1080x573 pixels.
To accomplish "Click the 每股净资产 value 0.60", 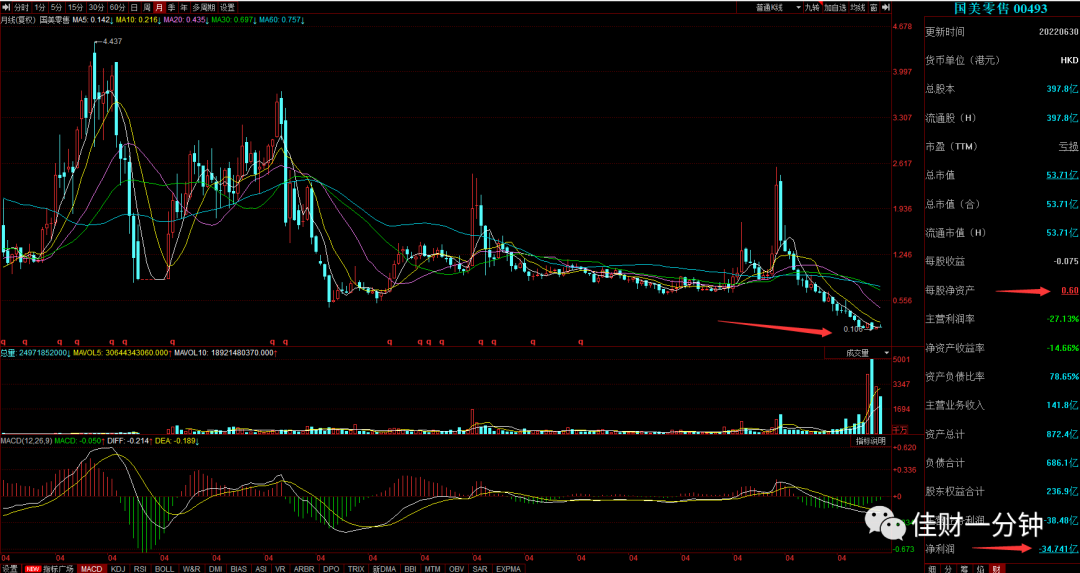I will [1070, 291].
